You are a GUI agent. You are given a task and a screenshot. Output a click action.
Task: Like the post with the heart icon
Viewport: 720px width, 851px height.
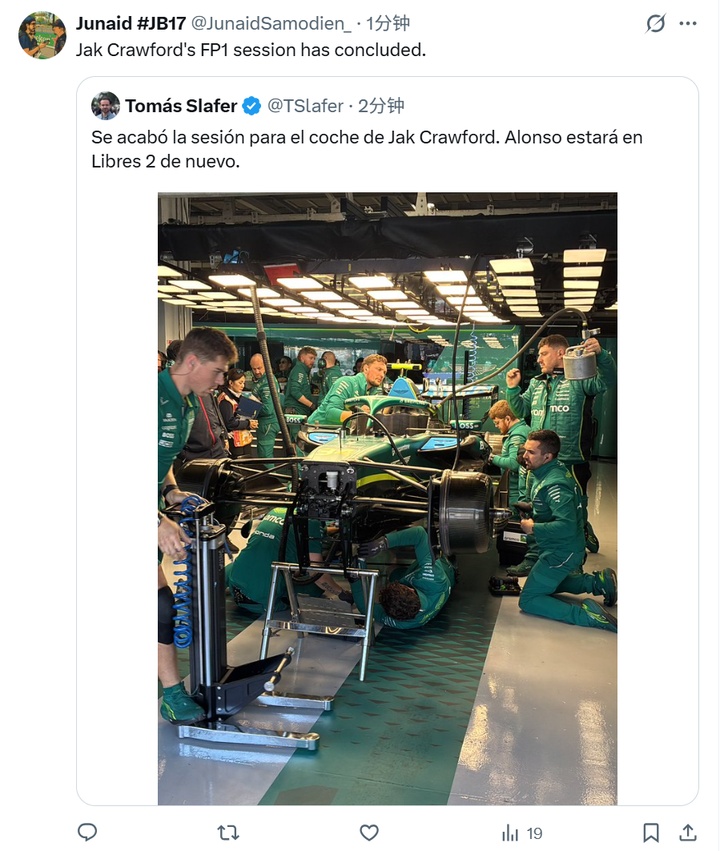pos(369,833)
